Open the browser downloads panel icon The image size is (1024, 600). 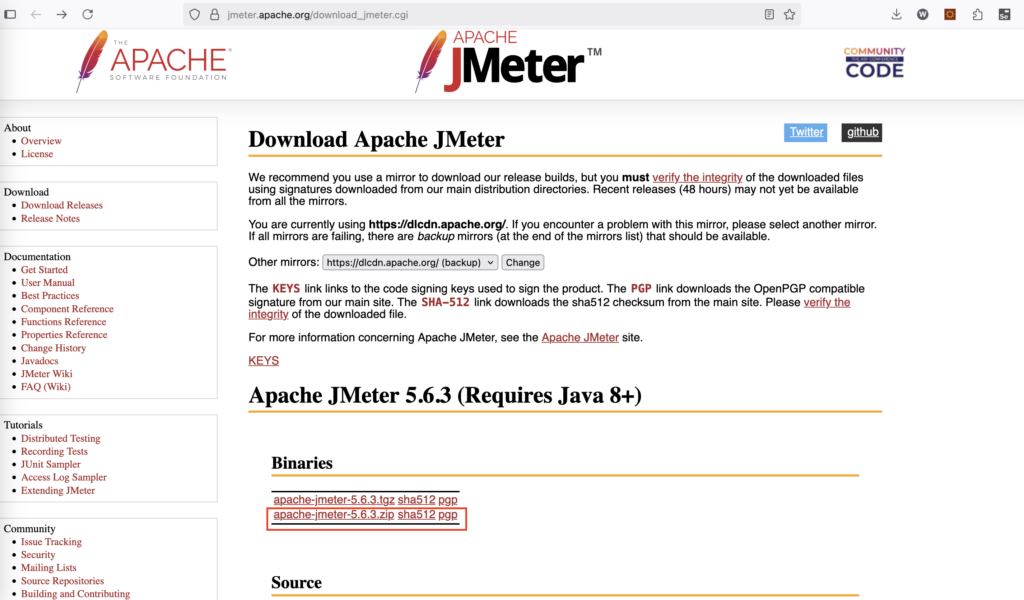click(x=897, y=14)
